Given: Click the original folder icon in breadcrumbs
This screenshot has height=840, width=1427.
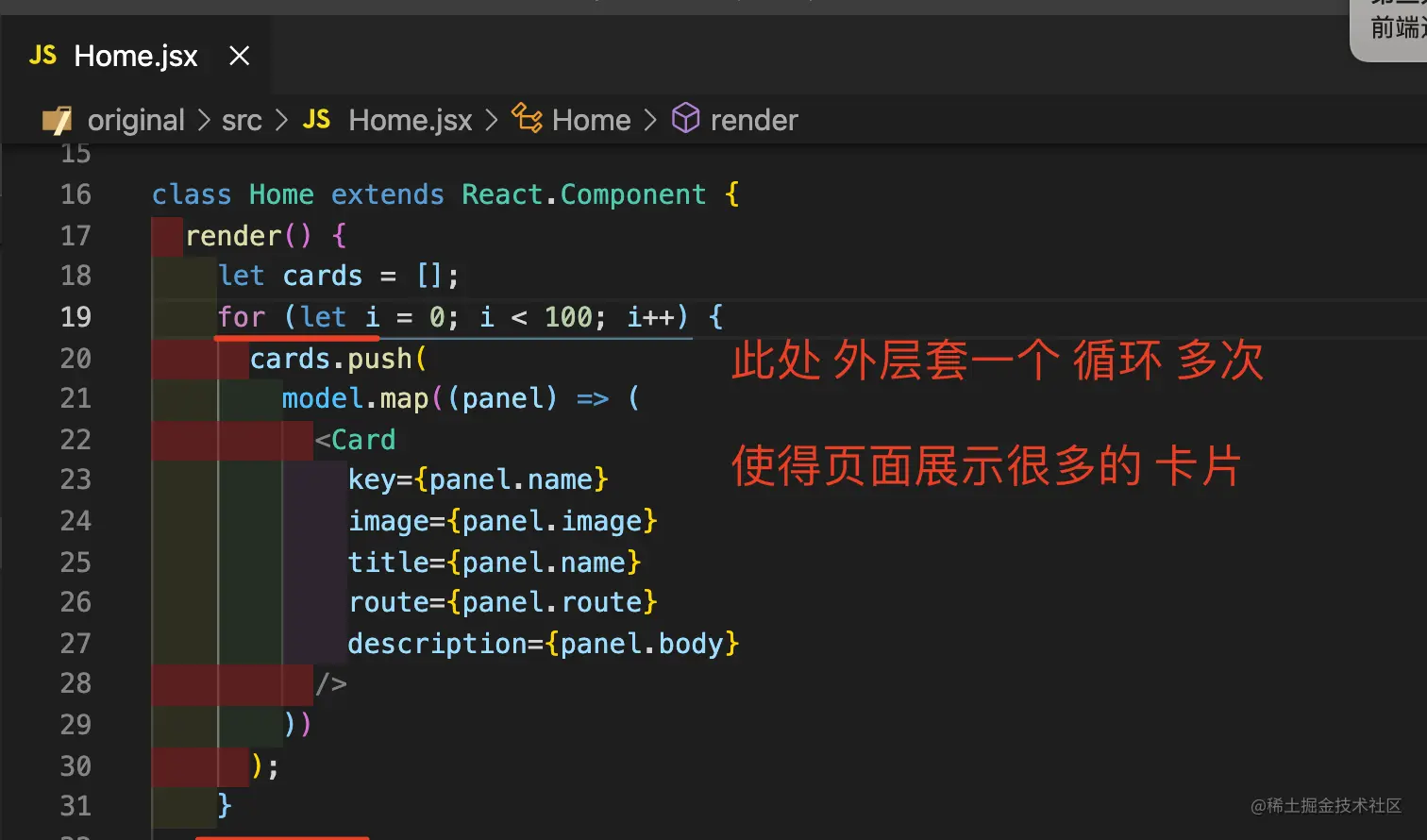Looking at the screenshot, I should click(x=57, y=120).
